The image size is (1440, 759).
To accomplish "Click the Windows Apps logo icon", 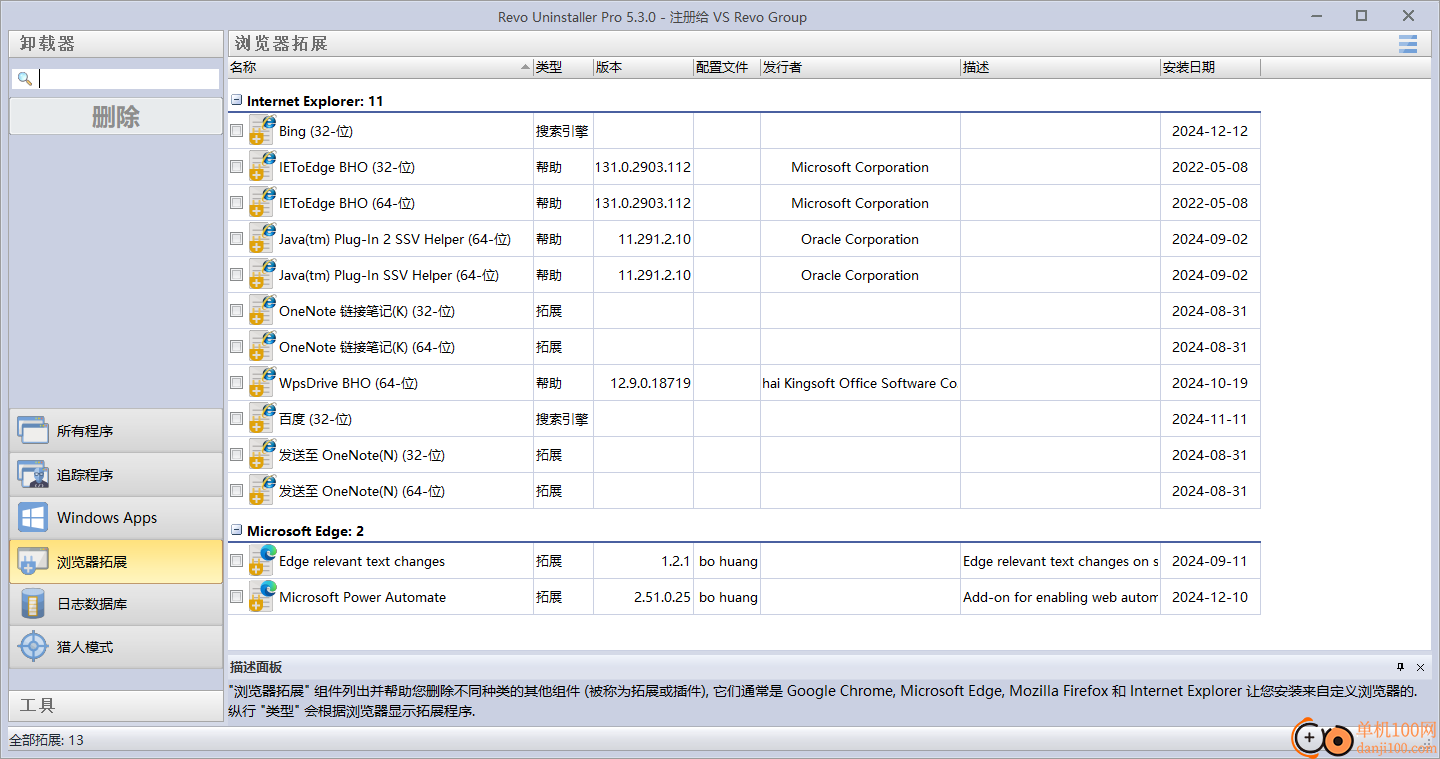I will [x=33, y=517].
